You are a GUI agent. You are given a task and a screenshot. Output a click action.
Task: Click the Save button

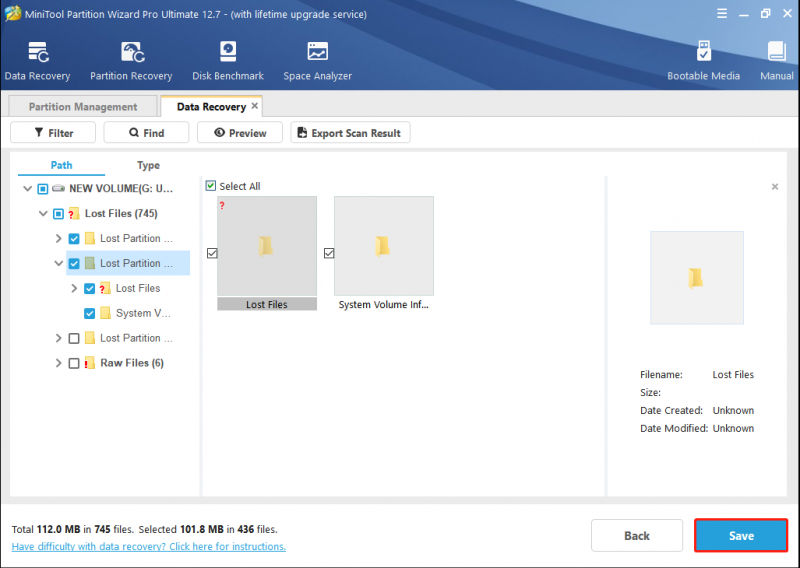(x=741, y=535)
